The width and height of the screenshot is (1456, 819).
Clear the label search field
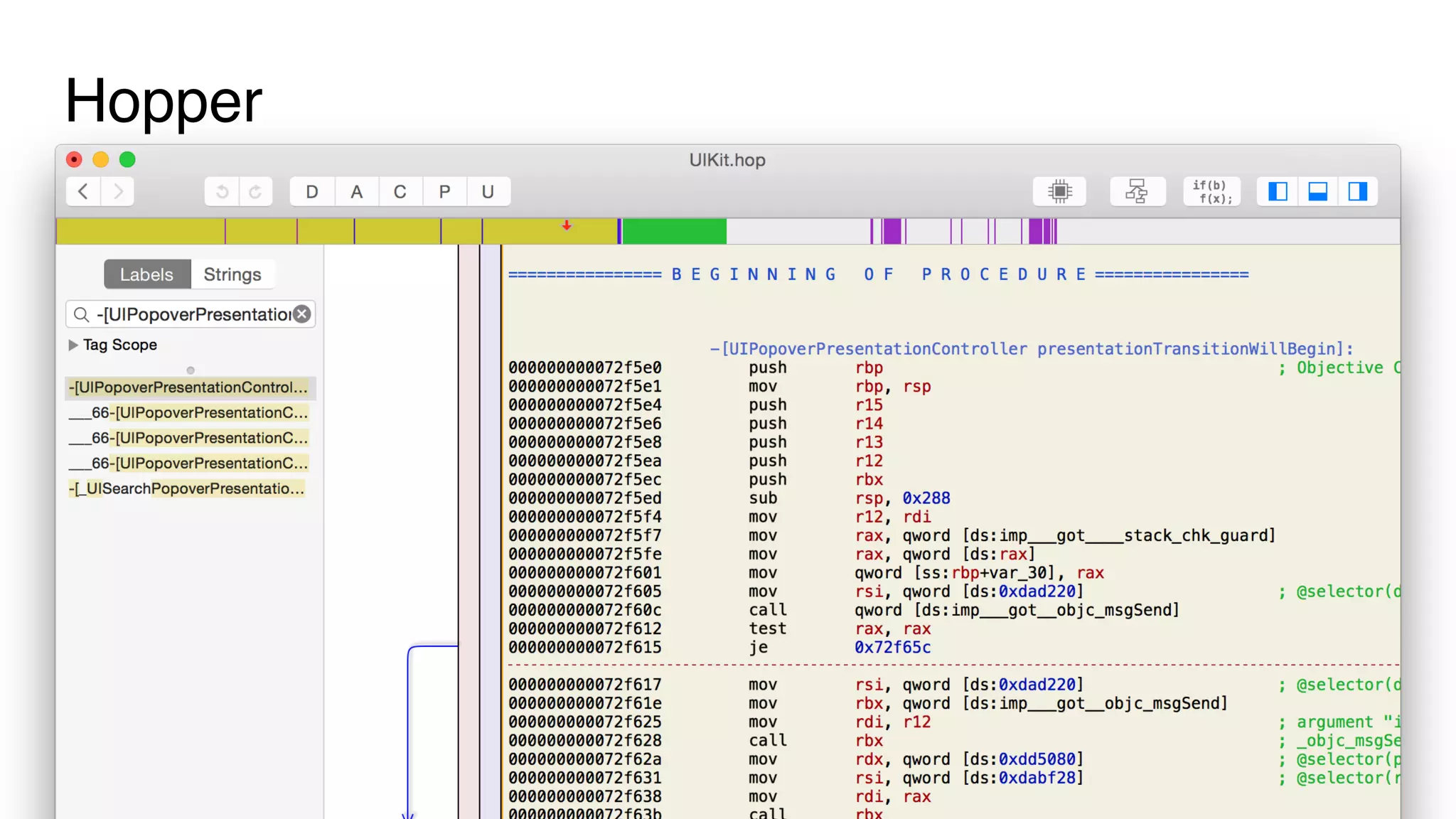click(302, 314)
